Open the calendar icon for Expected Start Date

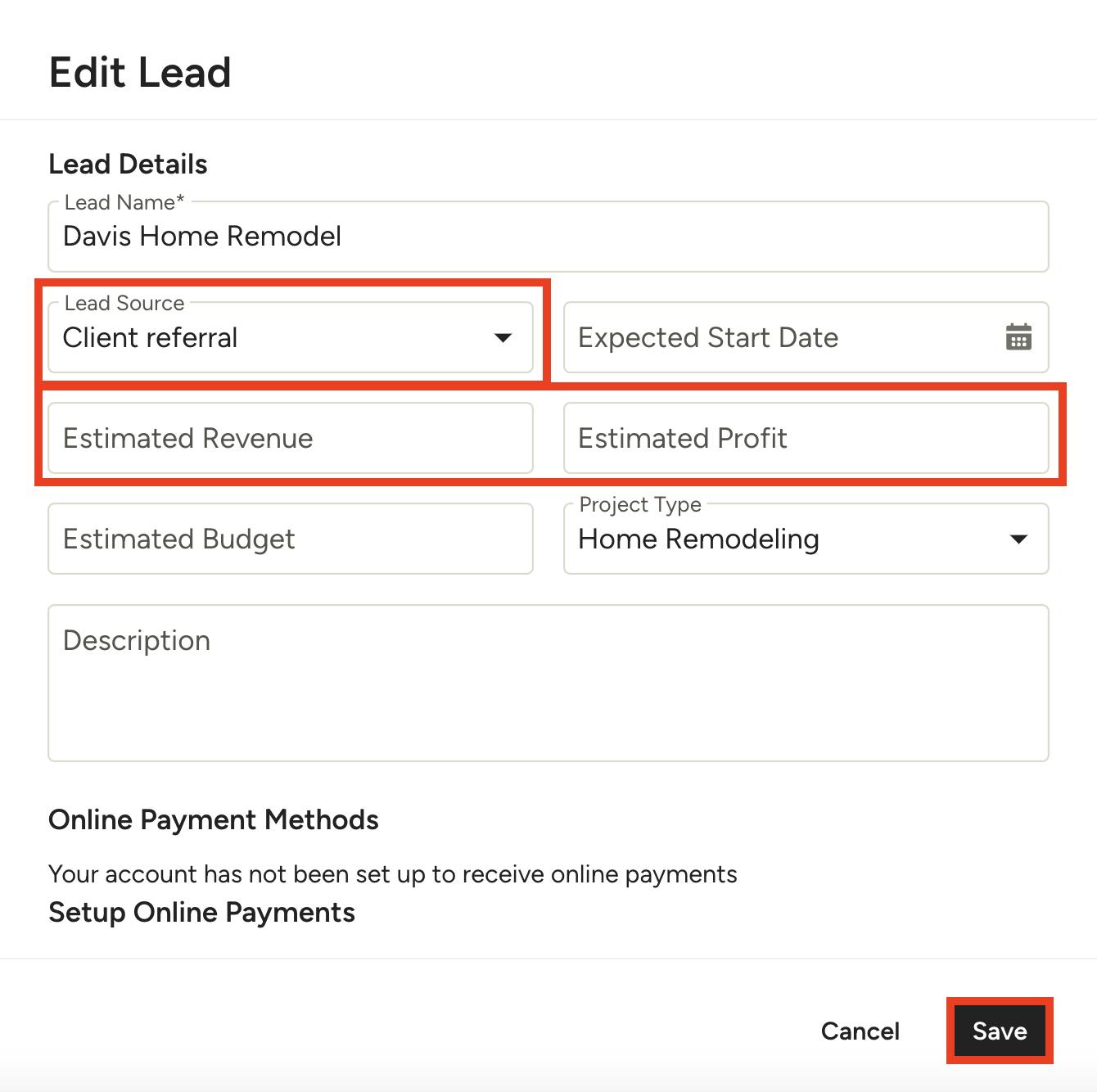pos(1018,336)
